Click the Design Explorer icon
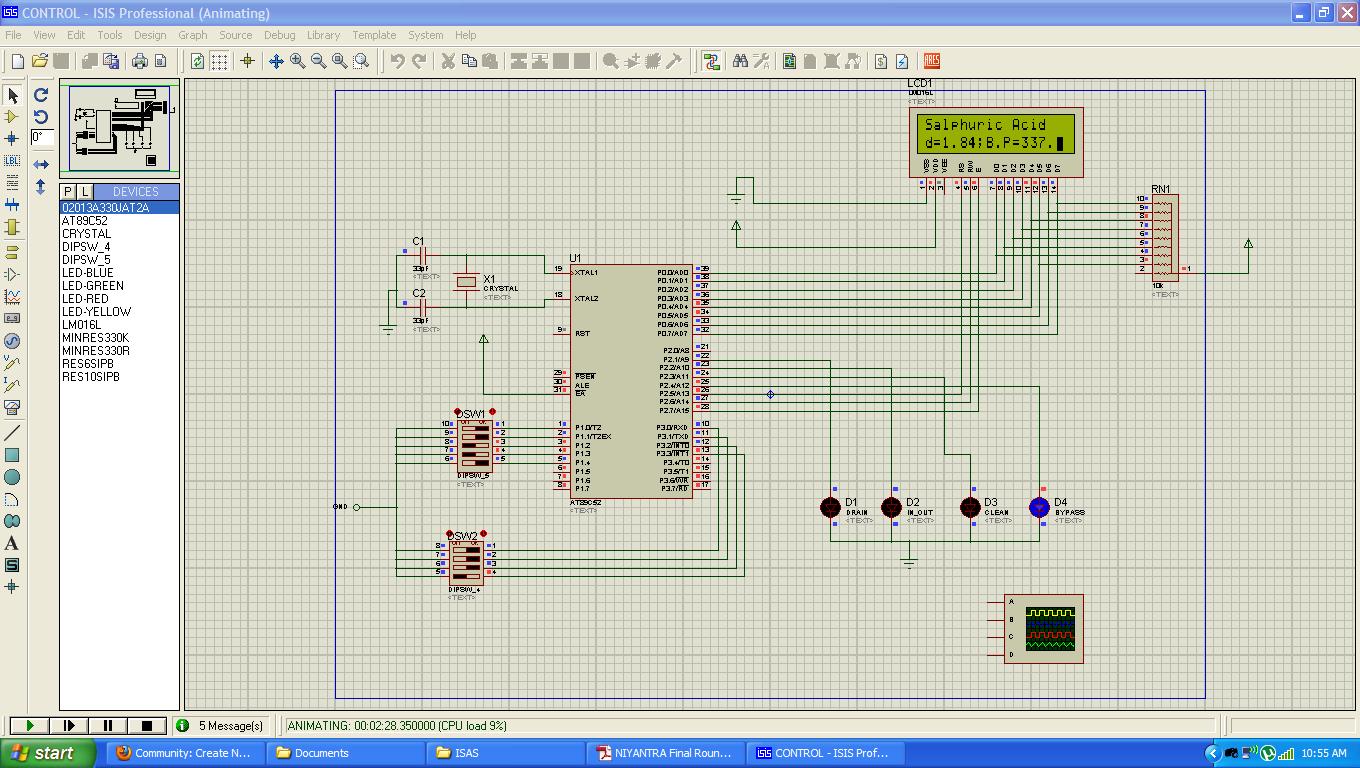This screenshot has width=1360, height=768. 789,61
